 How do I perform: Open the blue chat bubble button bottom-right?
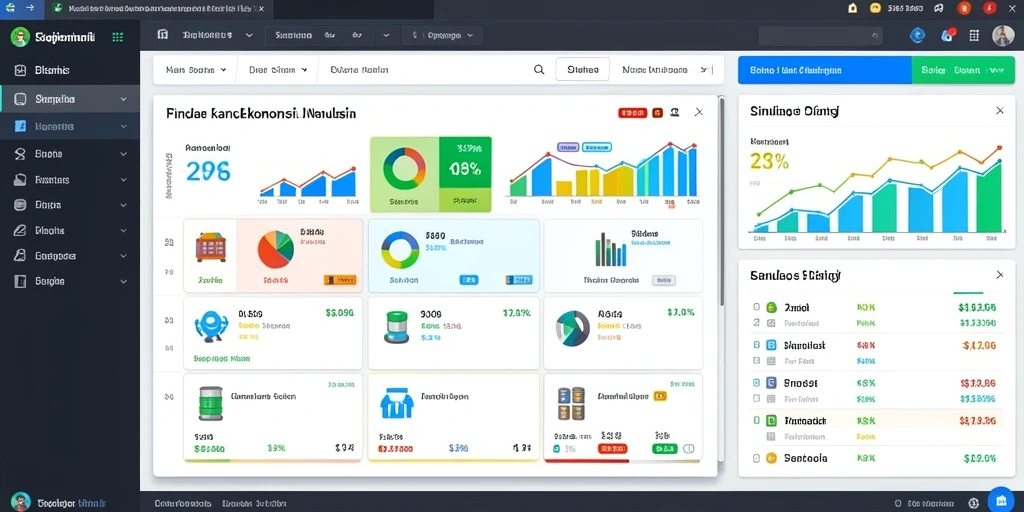click(1000, 500)
